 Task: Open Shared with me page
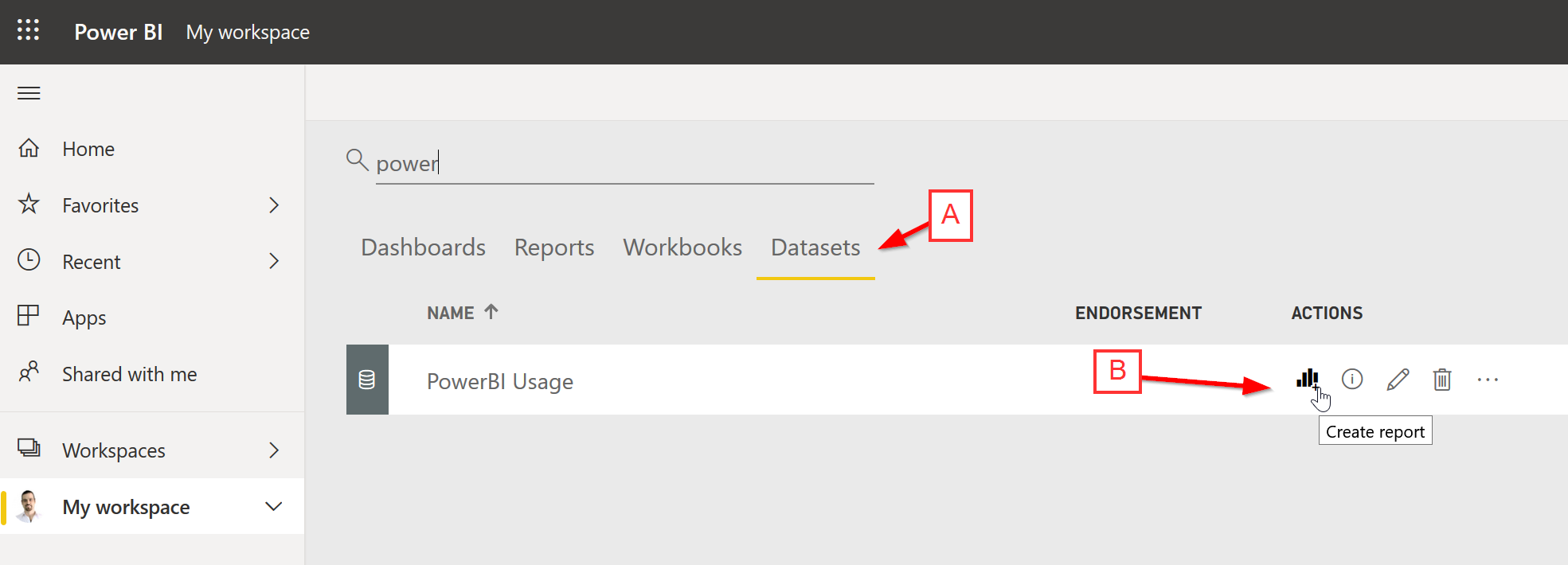129,374
